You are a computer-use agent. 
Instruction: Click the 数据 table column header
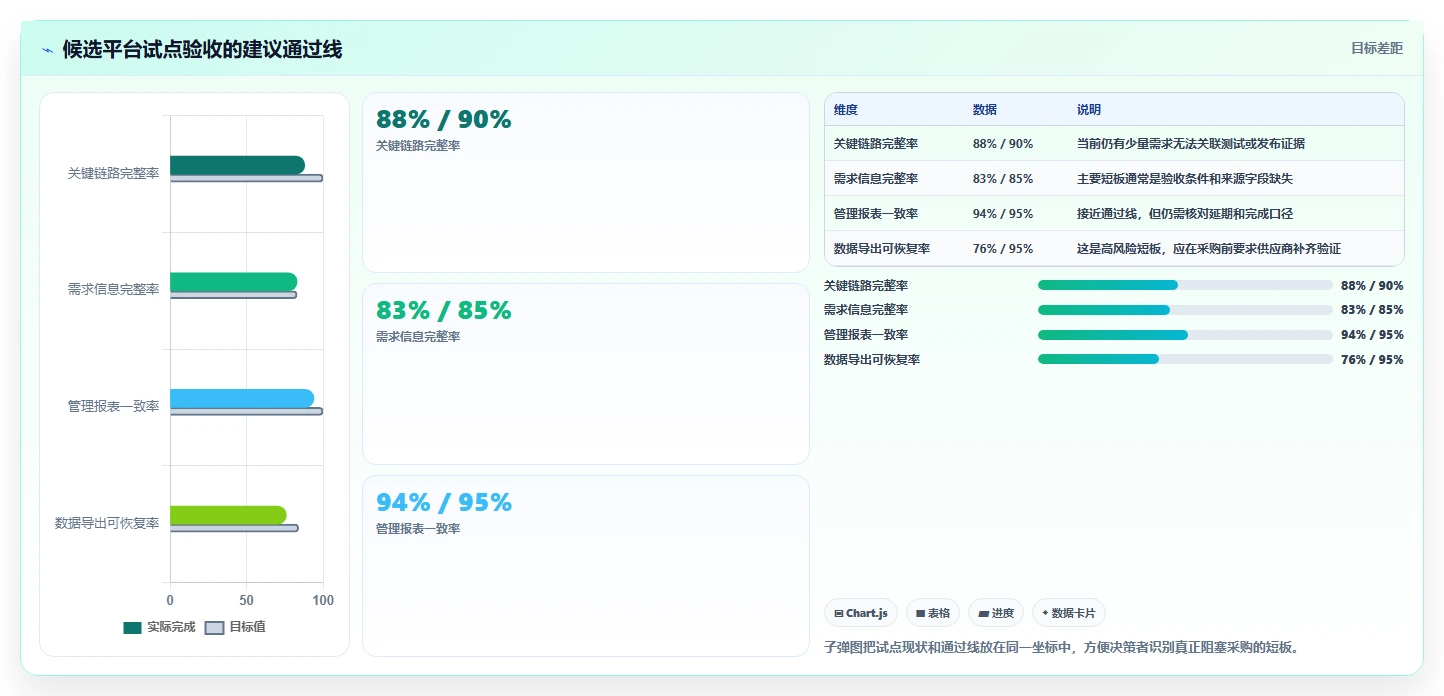pos(985,110)
